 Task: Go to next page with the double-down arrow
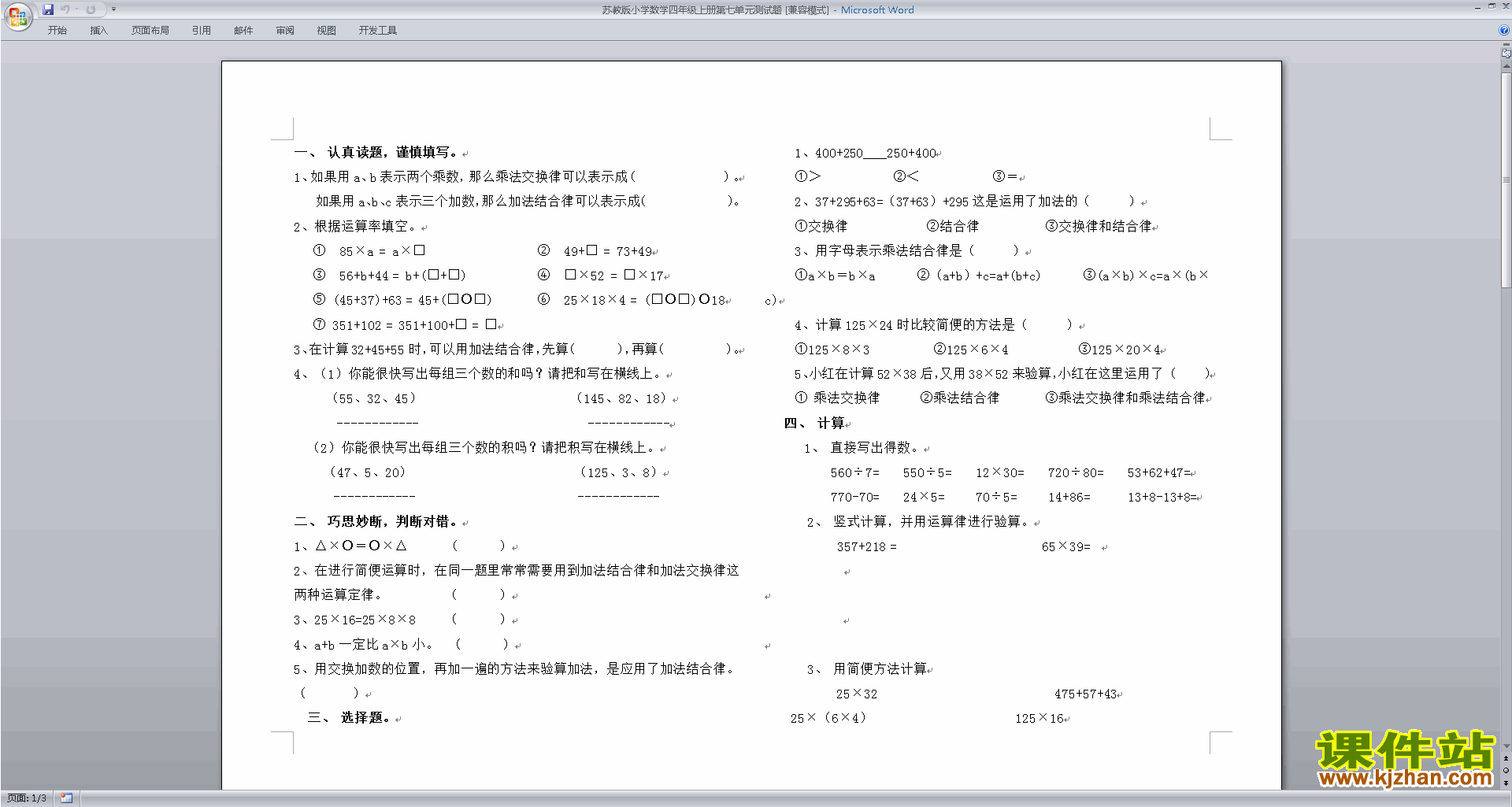tap(1506, 783)
